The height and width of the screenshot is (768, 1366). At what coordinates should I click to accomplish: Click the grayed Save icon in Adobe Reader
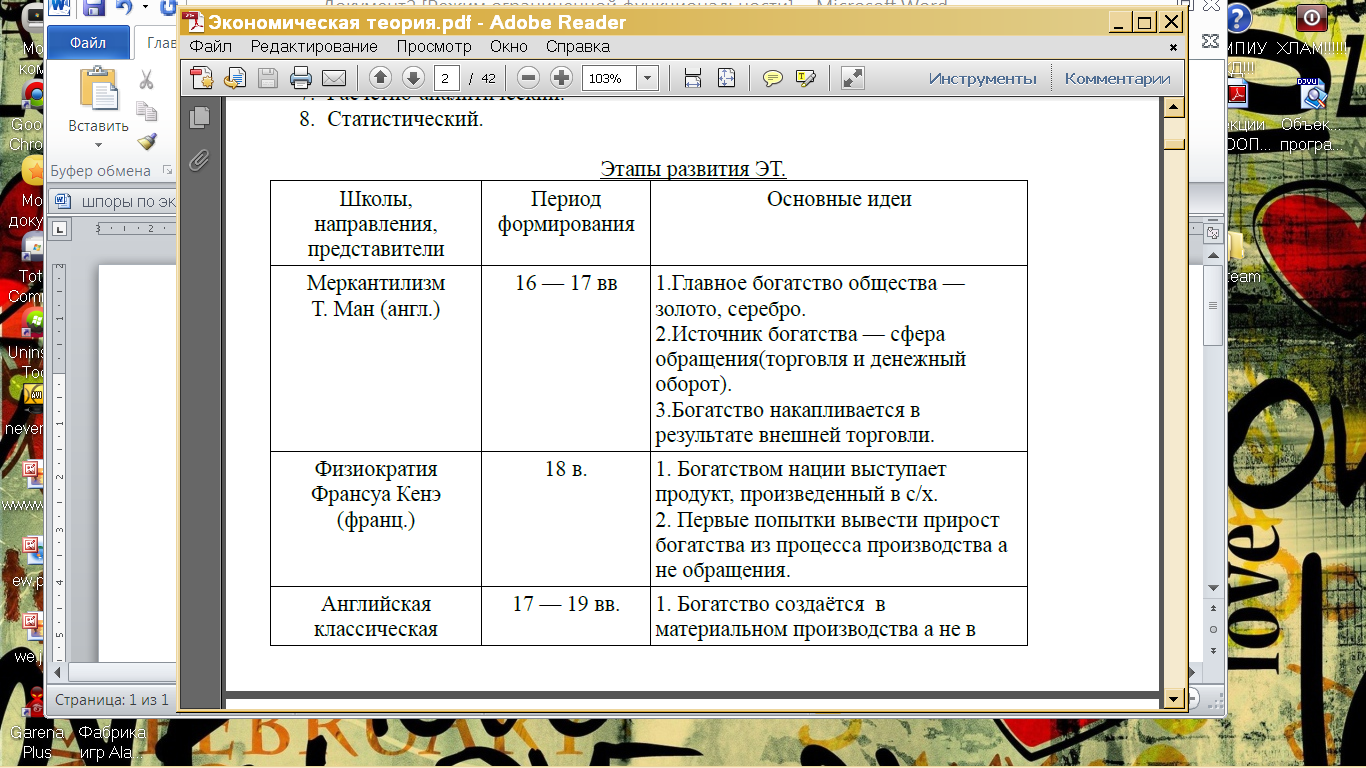(x=268, y=78)
